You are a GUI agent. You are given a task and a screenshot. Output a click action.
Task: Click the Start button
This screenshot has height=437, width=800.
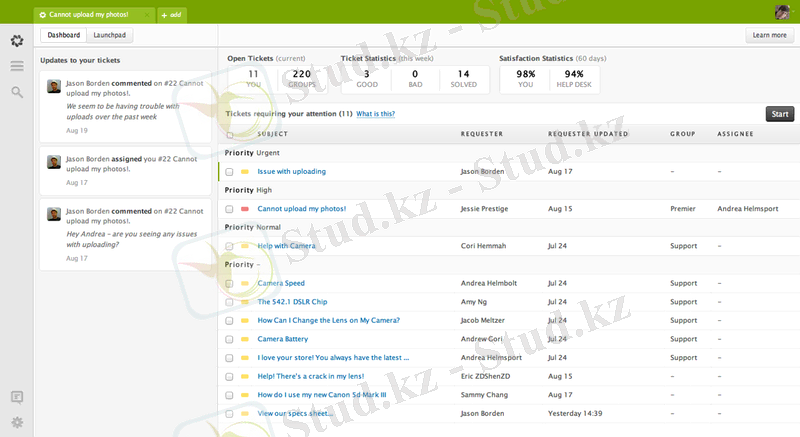780,114
